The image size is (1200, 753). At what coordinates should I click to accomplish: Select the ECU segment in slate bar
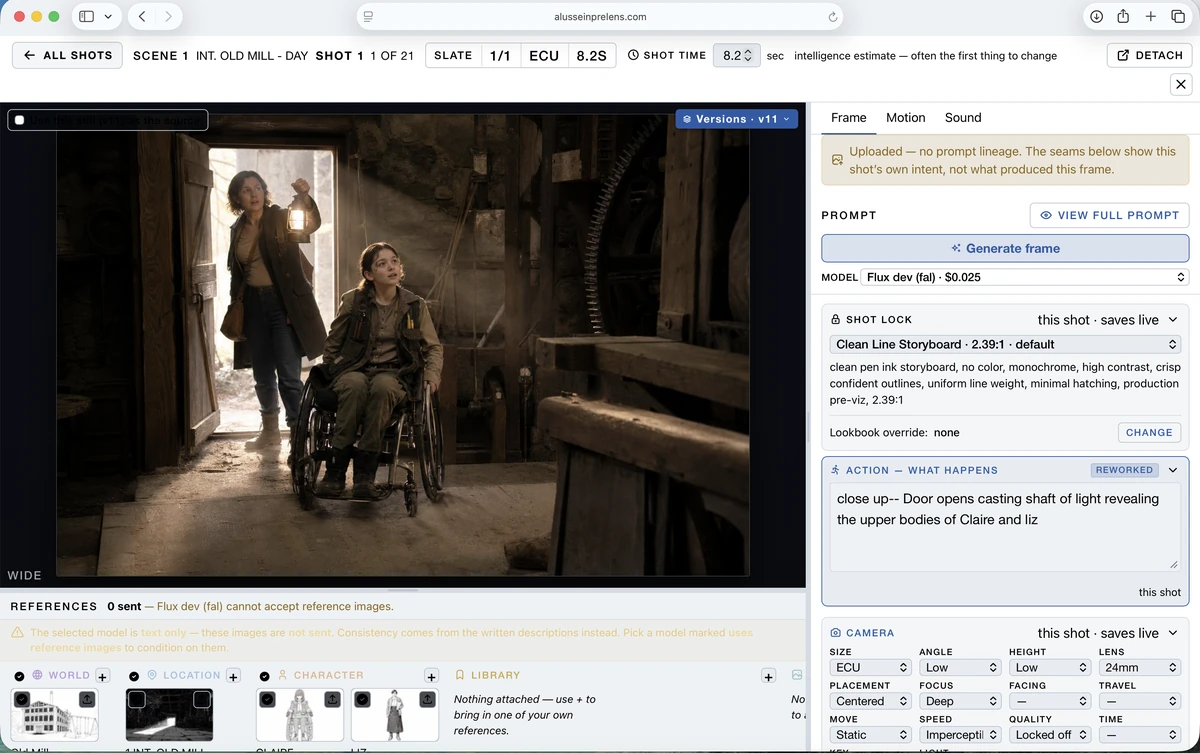pos(544,56)
